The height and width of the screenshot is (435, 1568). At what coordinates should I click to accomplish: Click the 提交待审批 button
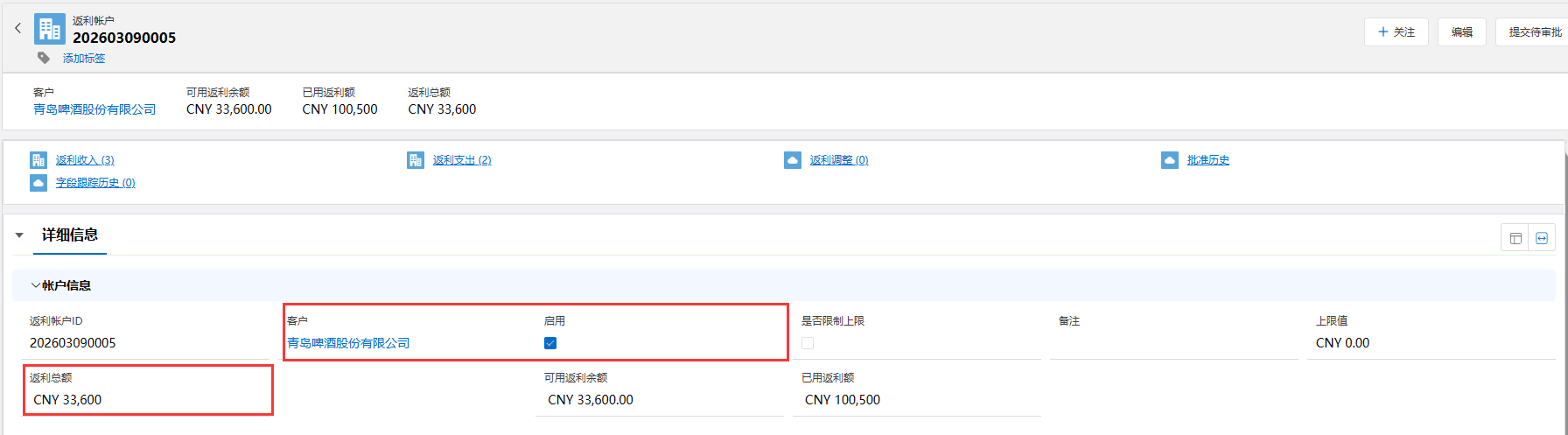point(1535,32)
